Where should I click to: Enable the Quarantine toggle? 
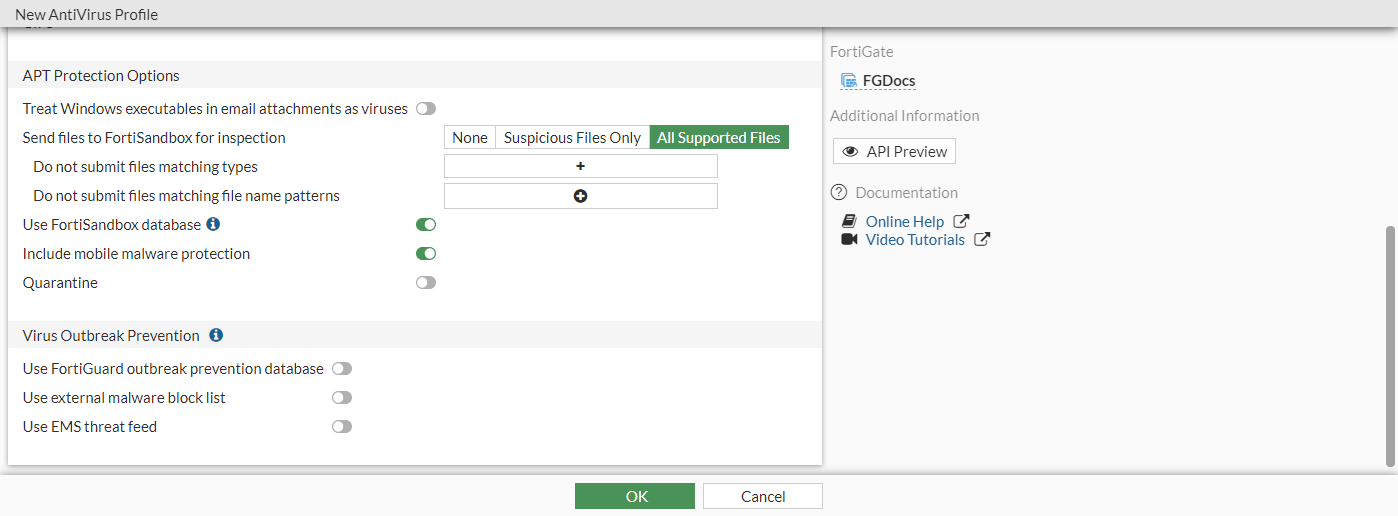(x=426, y=283)
